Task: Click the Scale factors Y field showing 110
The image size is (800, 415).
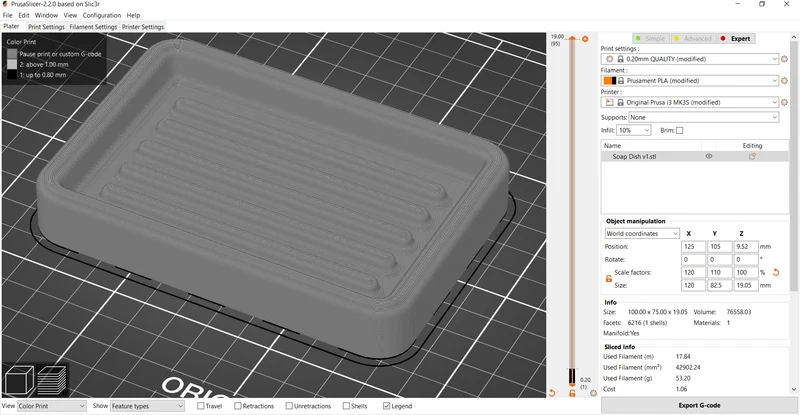Action: tap(719, 273)
